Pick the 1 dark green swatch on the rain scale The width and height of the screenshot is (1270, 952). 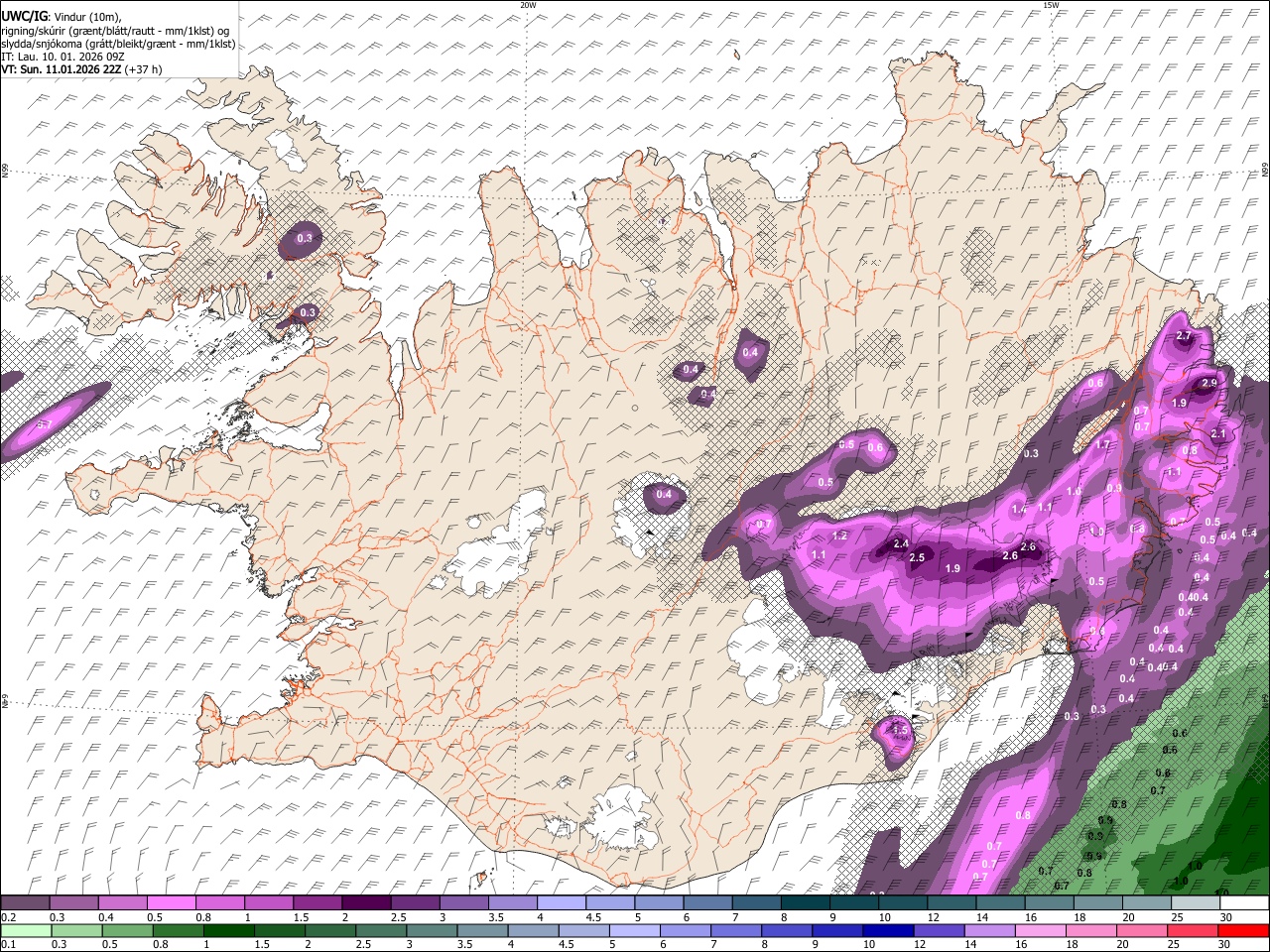228,930
